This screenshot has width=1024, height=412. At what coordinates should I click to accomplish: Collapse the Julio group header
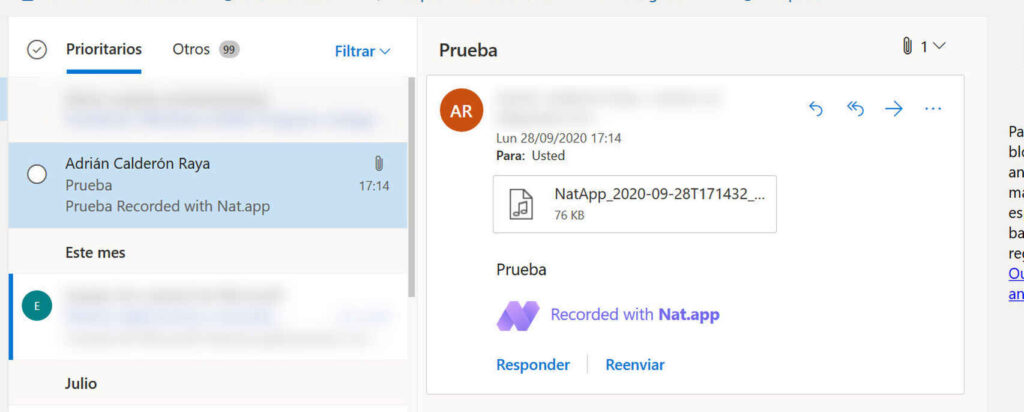click(81, 383)
